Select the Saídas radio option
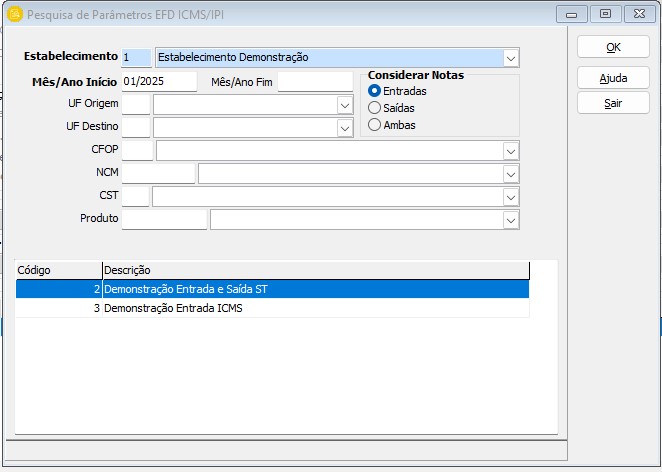 375,108
